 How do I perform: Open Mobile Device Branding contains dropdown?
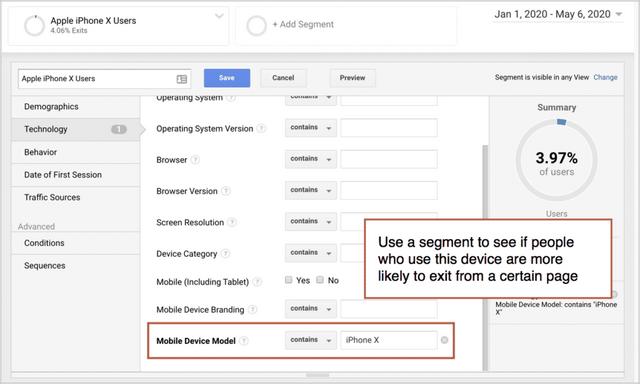311,309
